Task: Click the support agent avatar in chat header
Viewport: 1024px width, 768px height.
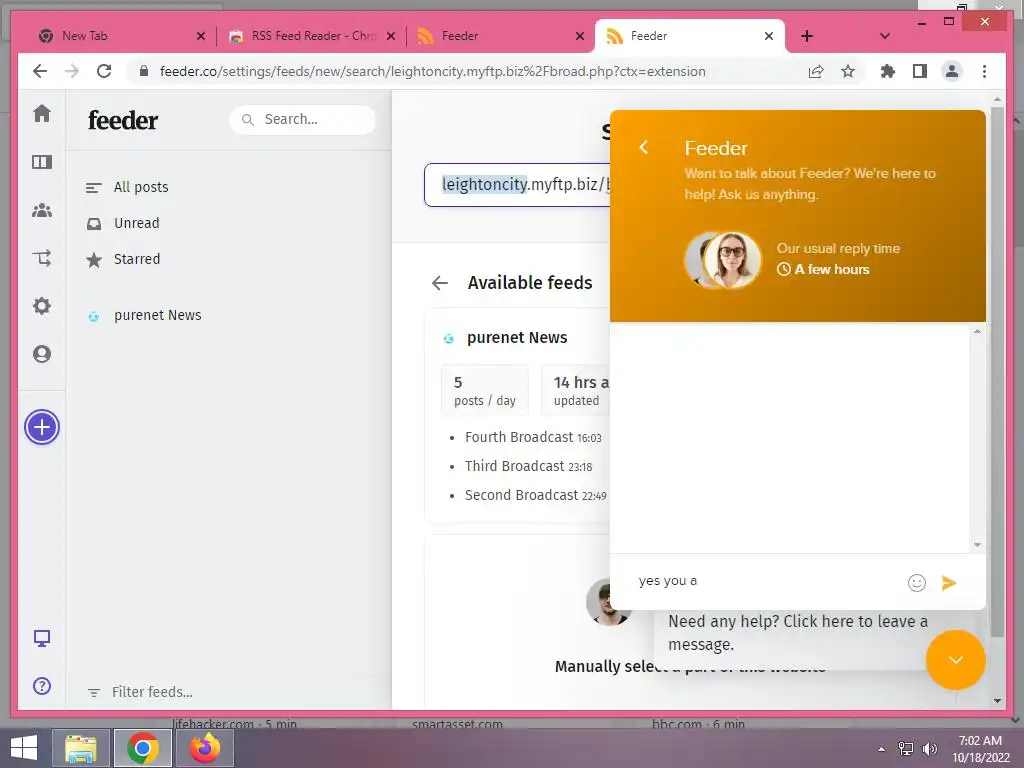Action: click(x=731, y=260)
